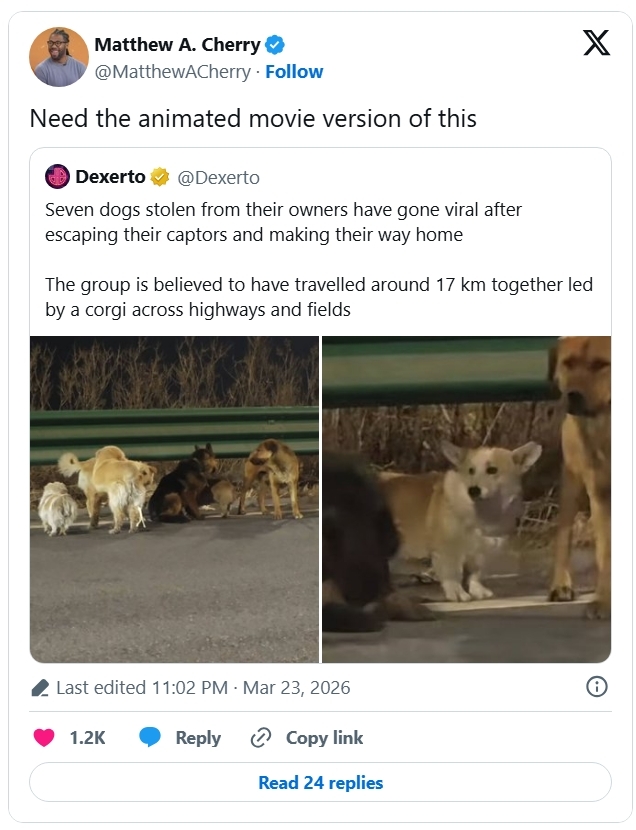
Task: Open the left dogs pack photo
Action: coord(174,499)
